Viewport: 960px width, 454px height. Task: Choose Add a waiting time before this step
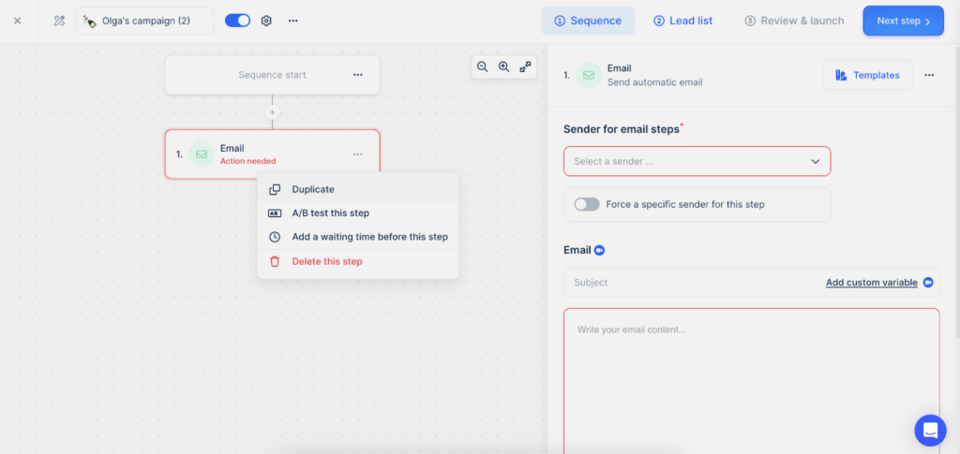point(358,237)
